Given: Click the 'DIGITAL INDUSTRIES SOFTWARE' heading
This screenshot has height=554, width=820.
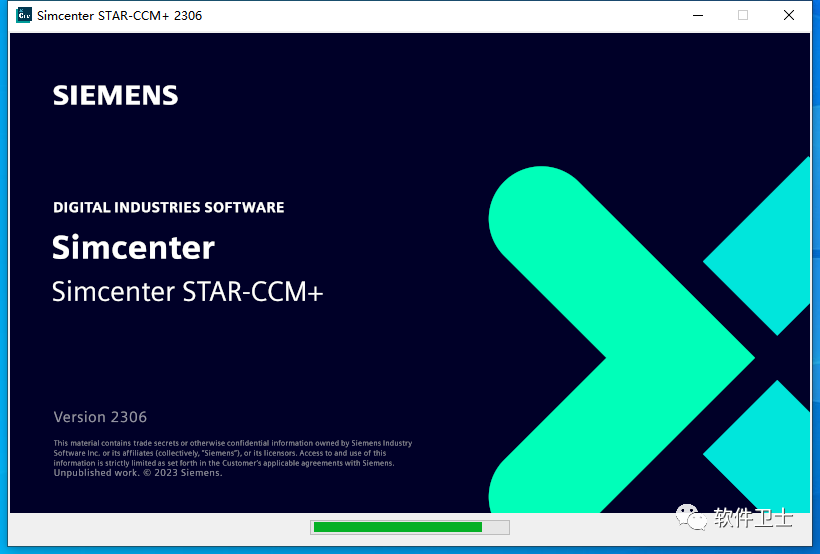Looking at the screenshot, I should coord(168,208).
